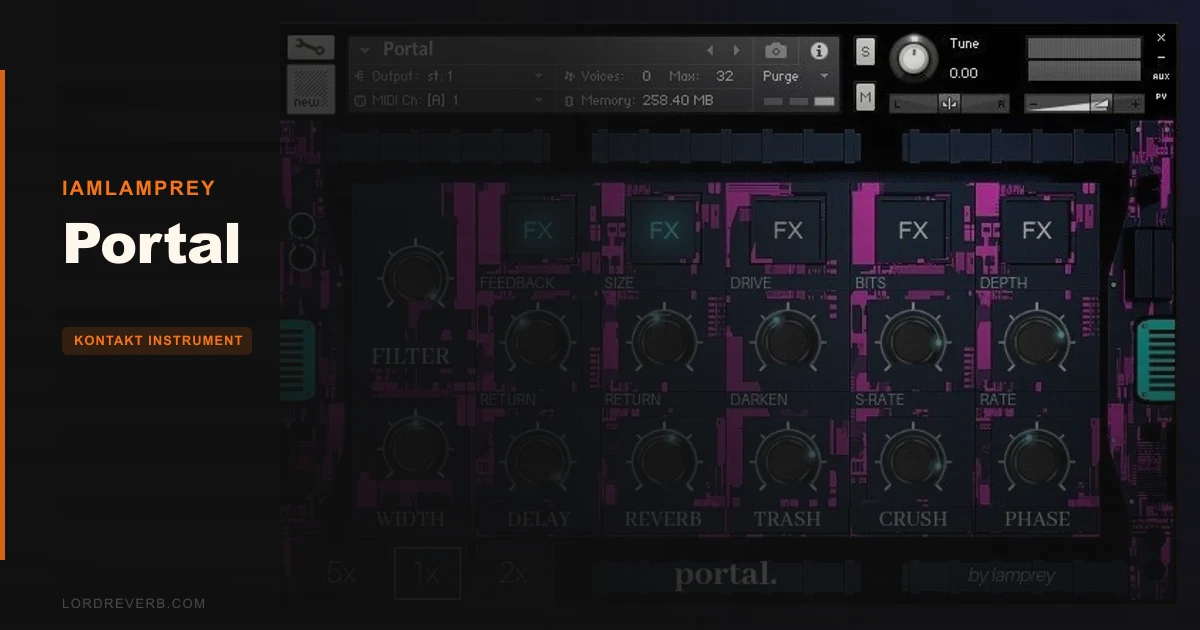Click the SIZE knob in Reverb
The width and height of the screenshot is (1200, 630).
664,340
